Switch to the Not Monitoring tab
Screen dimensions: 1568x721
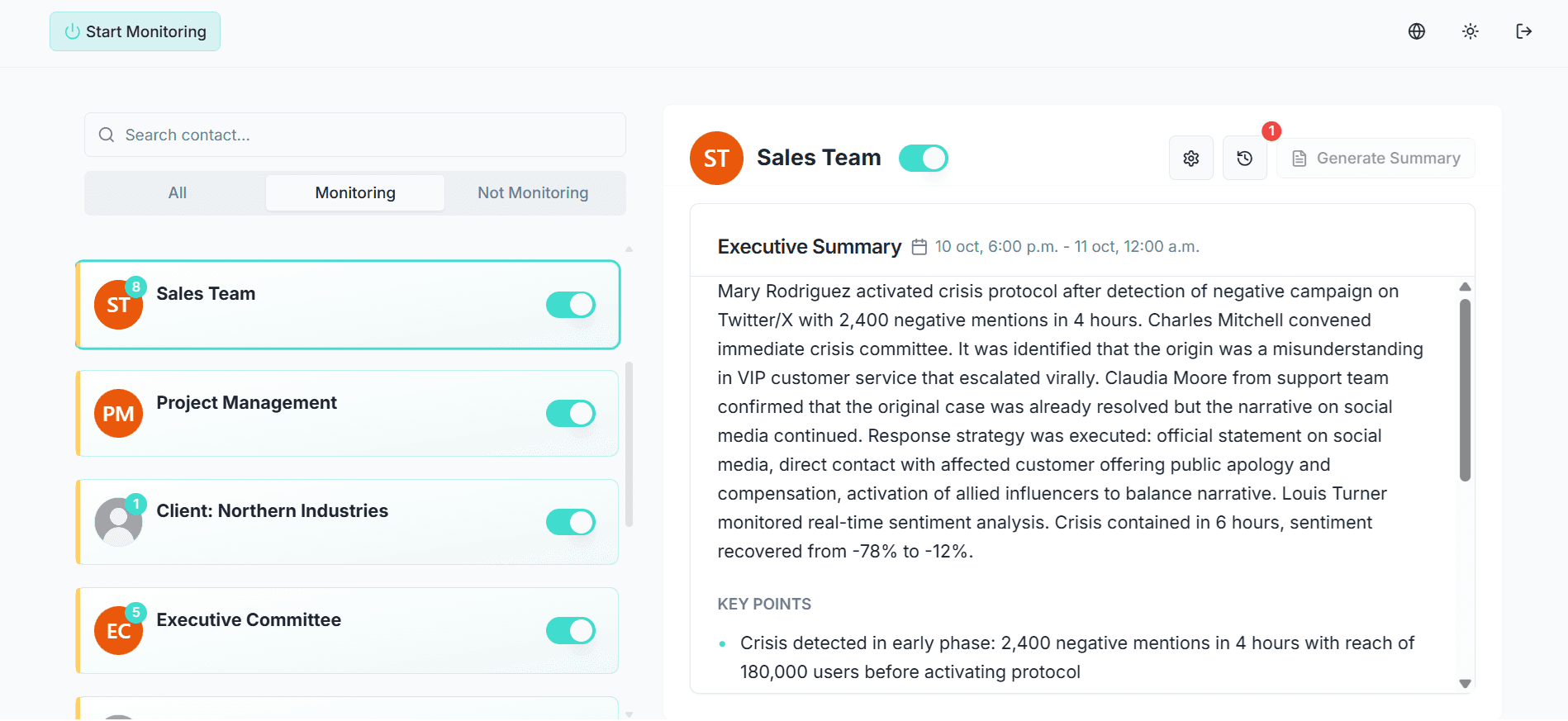(533, 192)
